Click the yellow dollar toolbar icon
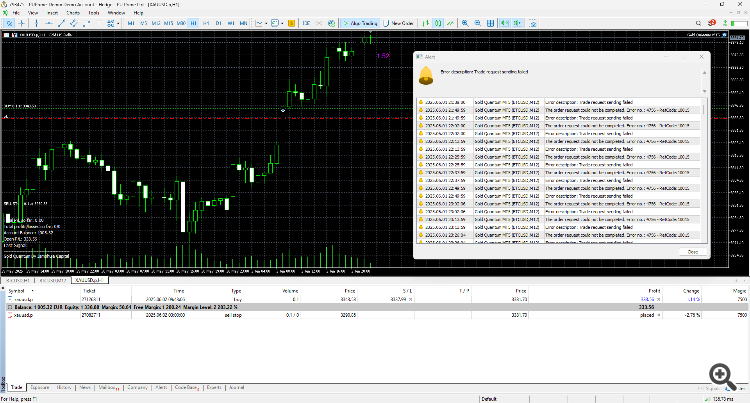Screen dimensions: 750x403 [x=291, y=23]
